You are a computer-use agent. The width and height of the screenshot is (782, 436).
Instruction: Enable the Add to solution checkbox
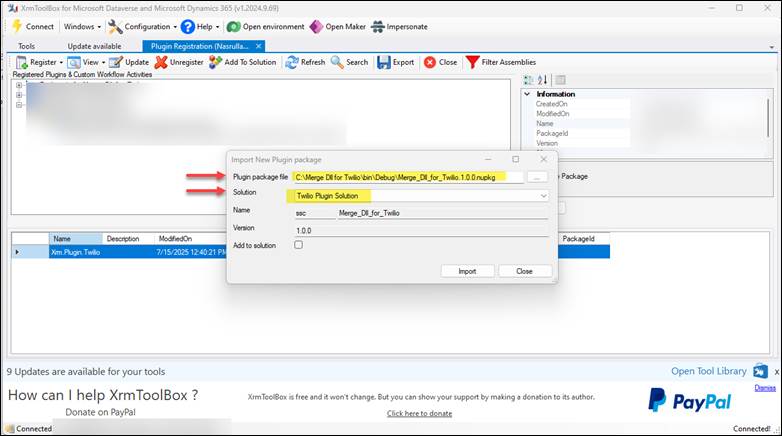click(x=298, y=245)
